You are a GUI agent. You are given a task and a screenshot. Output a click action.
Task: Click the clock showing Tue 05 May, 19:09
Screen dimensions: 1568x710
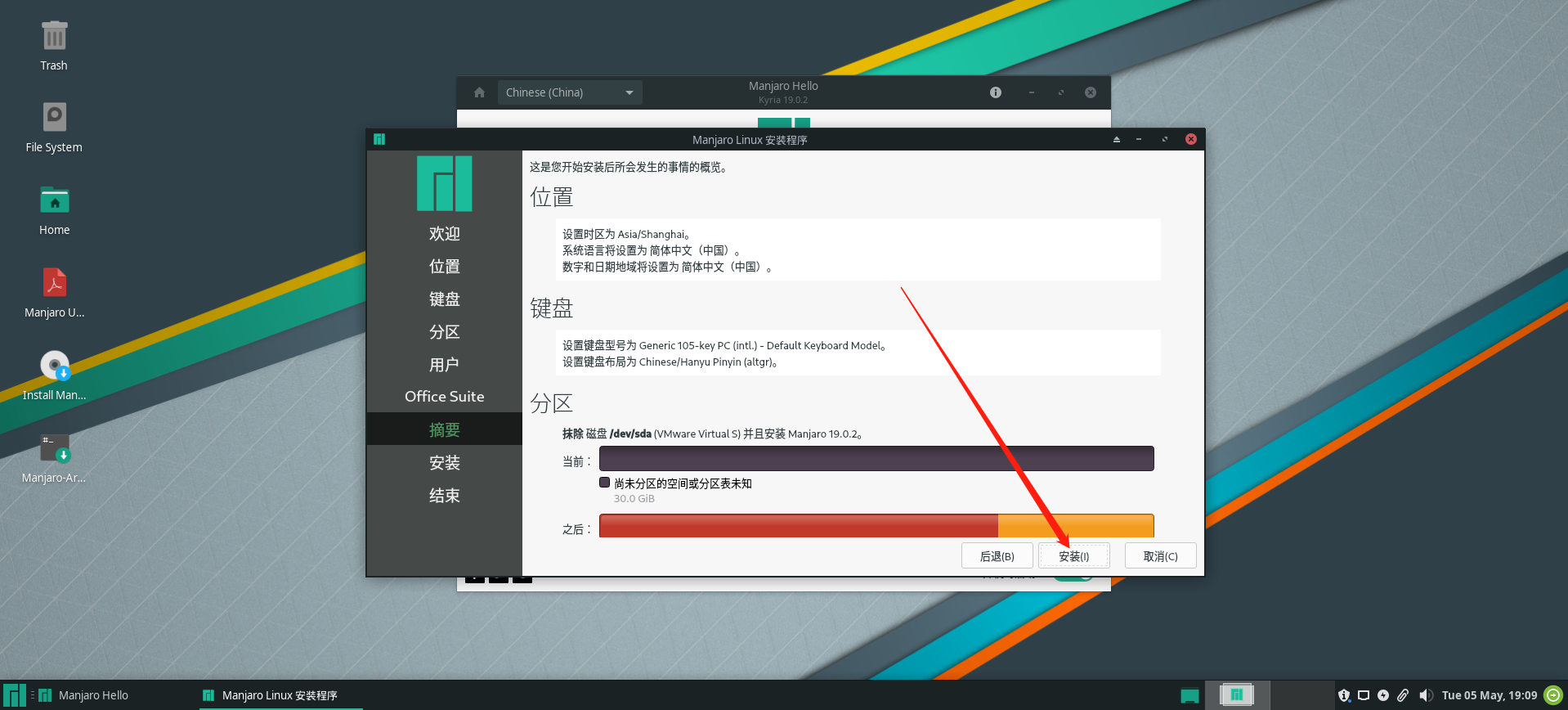(1490, 695)
